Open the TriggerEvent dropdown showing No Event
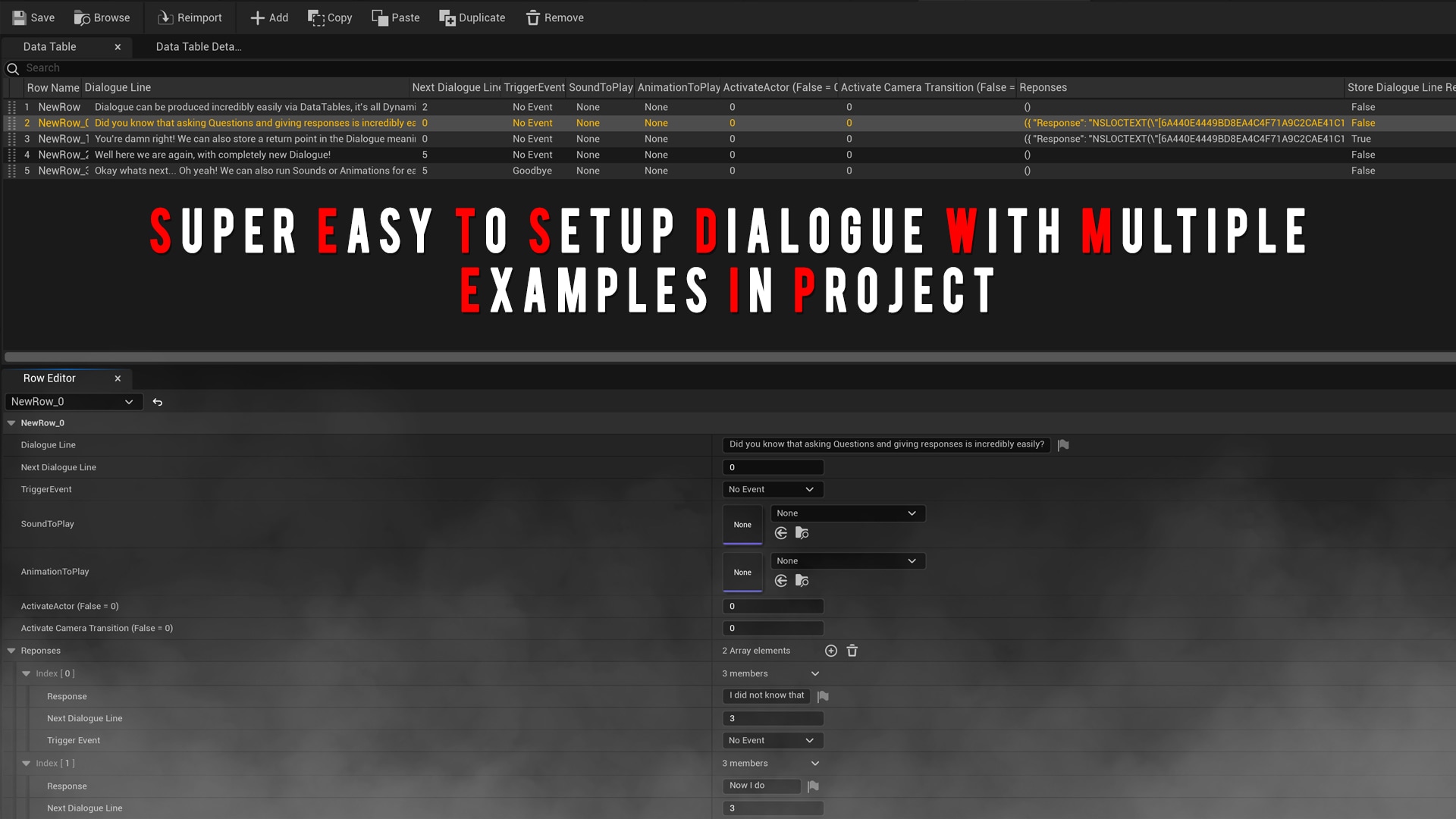 [772, 489]
